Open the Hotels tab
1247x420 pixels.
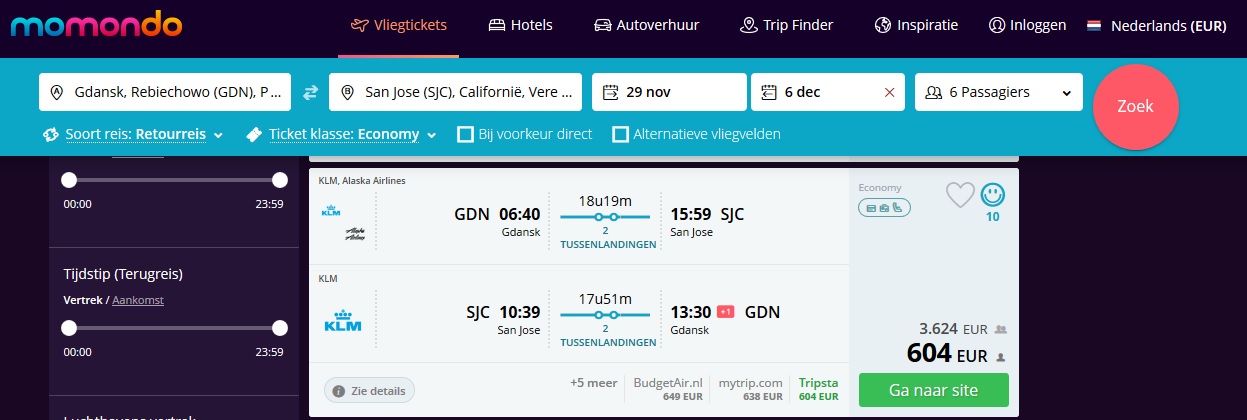pyautogui.click(x=520, y=25)
